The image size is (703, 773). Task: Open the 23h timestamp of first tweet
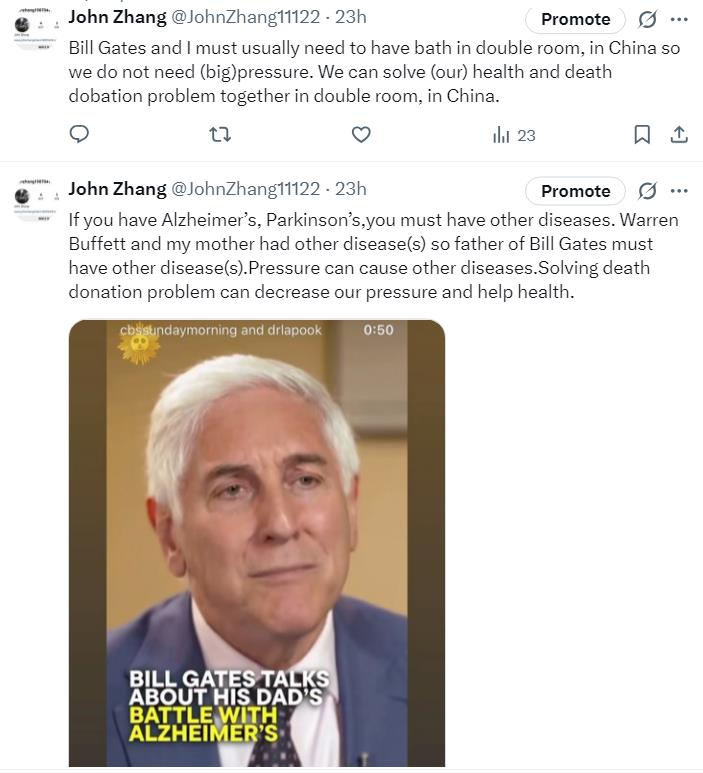[351, 17]
